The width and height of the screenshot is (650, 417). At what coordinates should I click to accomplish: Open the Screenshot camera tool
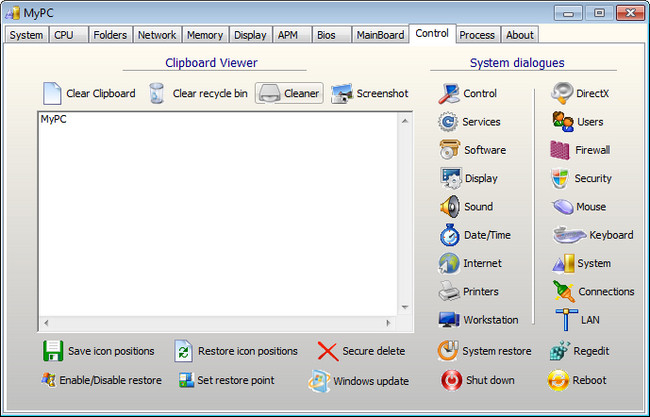pyautogui.click(x=342, y=94)
